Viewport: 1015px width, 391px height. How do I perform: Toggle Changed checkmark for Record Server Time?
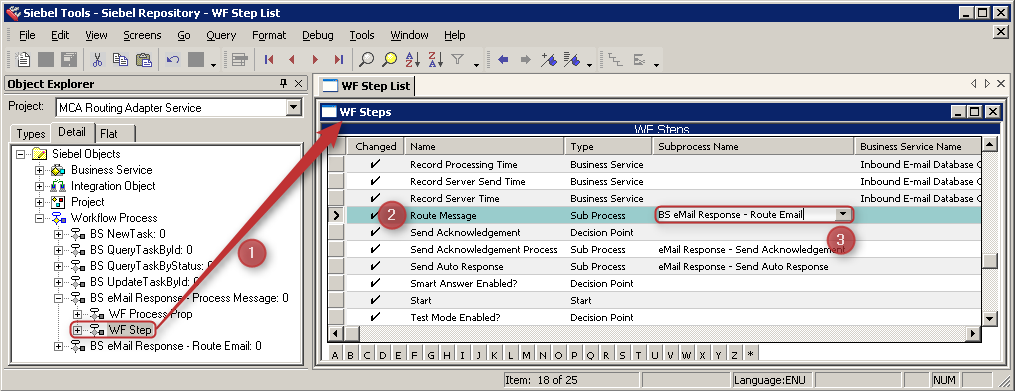point(375,198)
